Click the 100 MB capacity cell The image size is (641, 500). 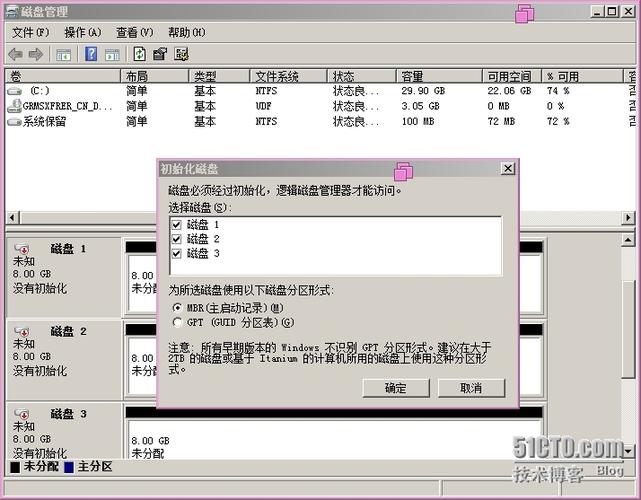(x=417, y=121)
